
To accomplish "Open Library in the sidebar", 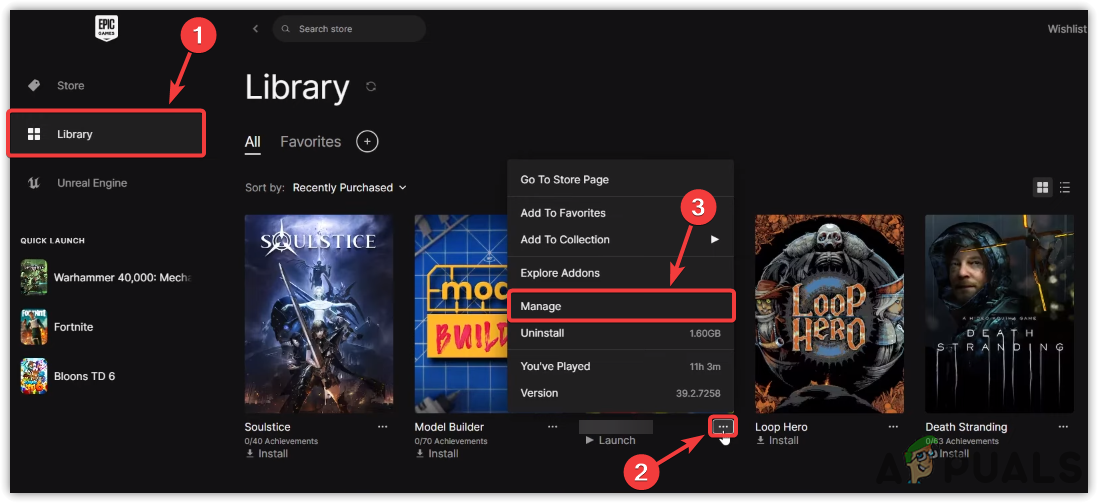I will pos(106,133).
